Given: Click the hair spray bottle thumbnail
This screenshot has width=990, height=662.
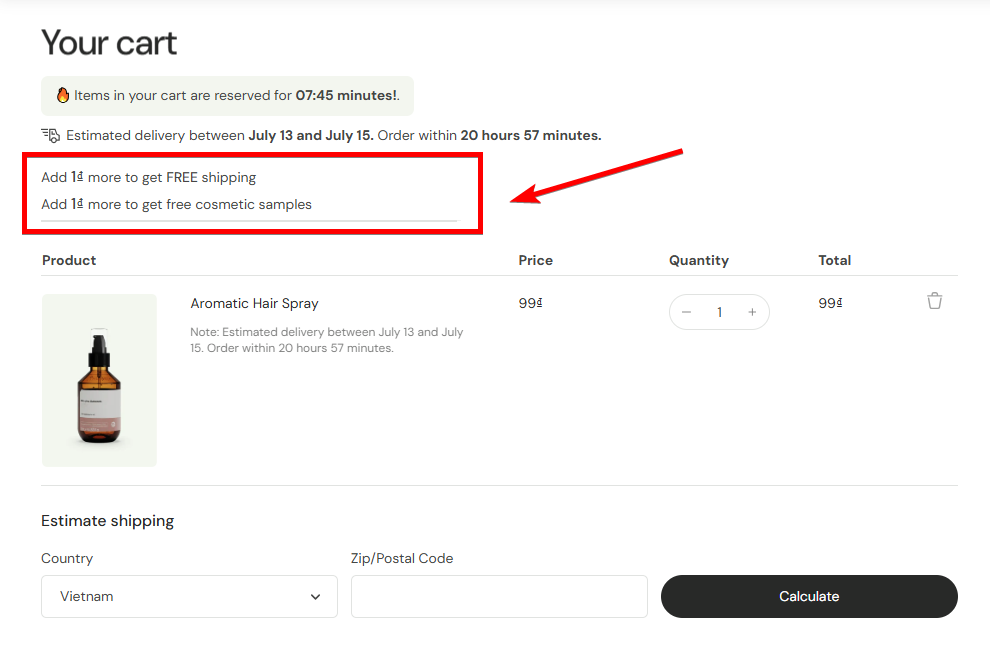Looking at the screenshot, I should (99, 381).
